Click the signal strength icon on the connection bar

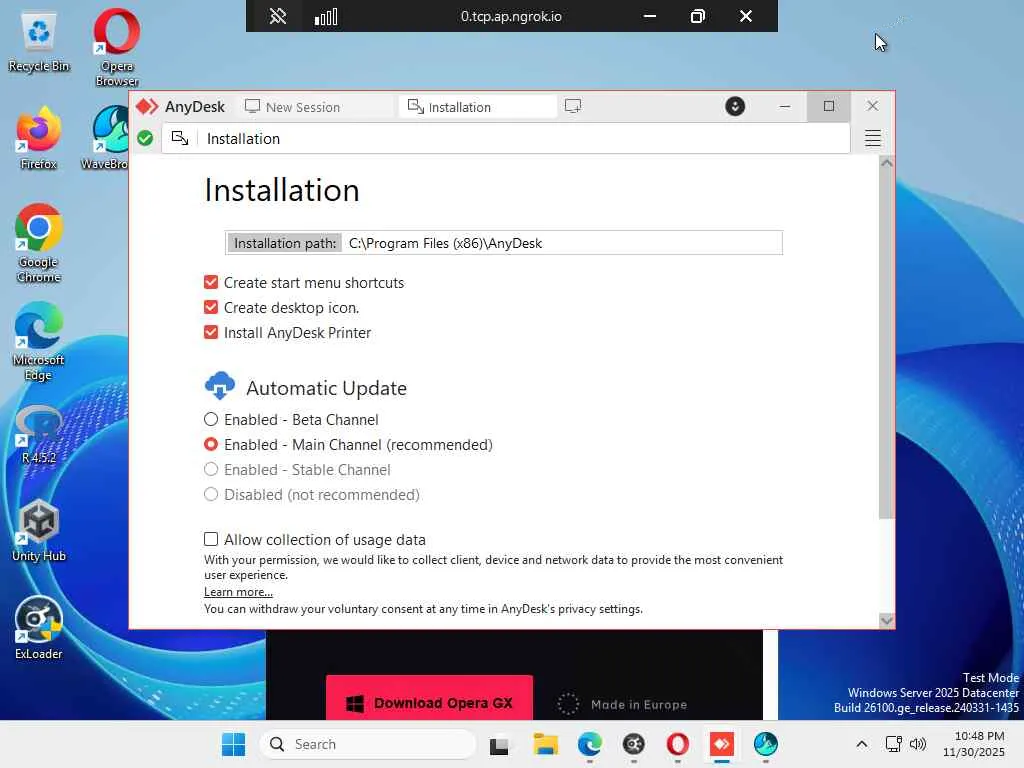326,16
